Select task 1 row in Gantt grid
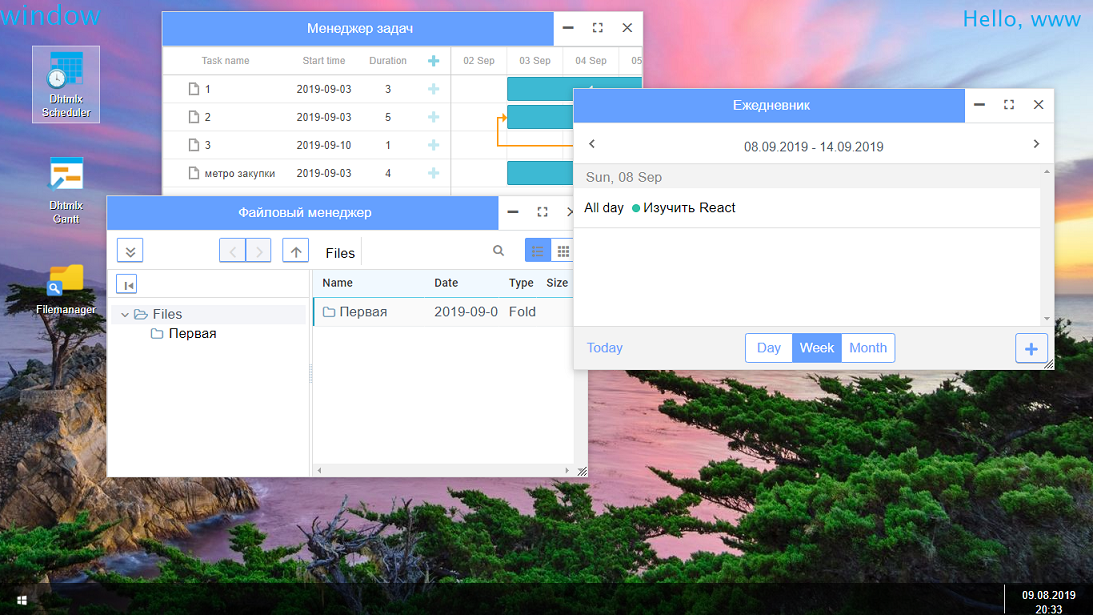Screen dimensions: 1093x615 pyautogui.click(x=307, y=89)
